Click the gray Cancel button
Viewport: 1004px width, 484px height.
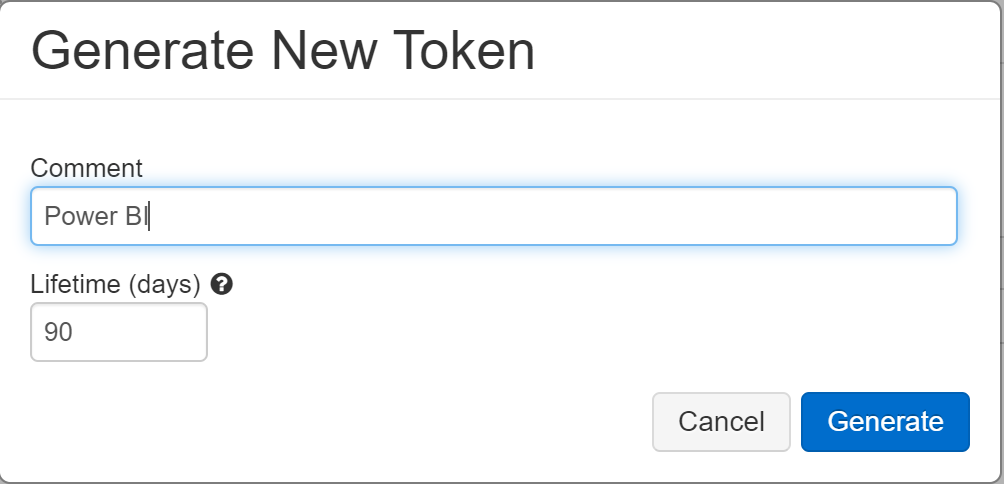point(721,422)
